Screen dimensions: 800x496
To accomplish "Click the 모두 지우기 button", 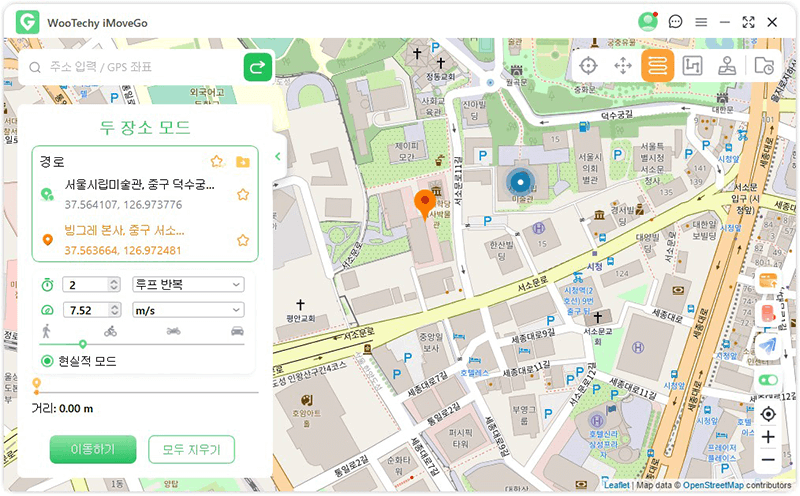I will (x=191, y=449).
